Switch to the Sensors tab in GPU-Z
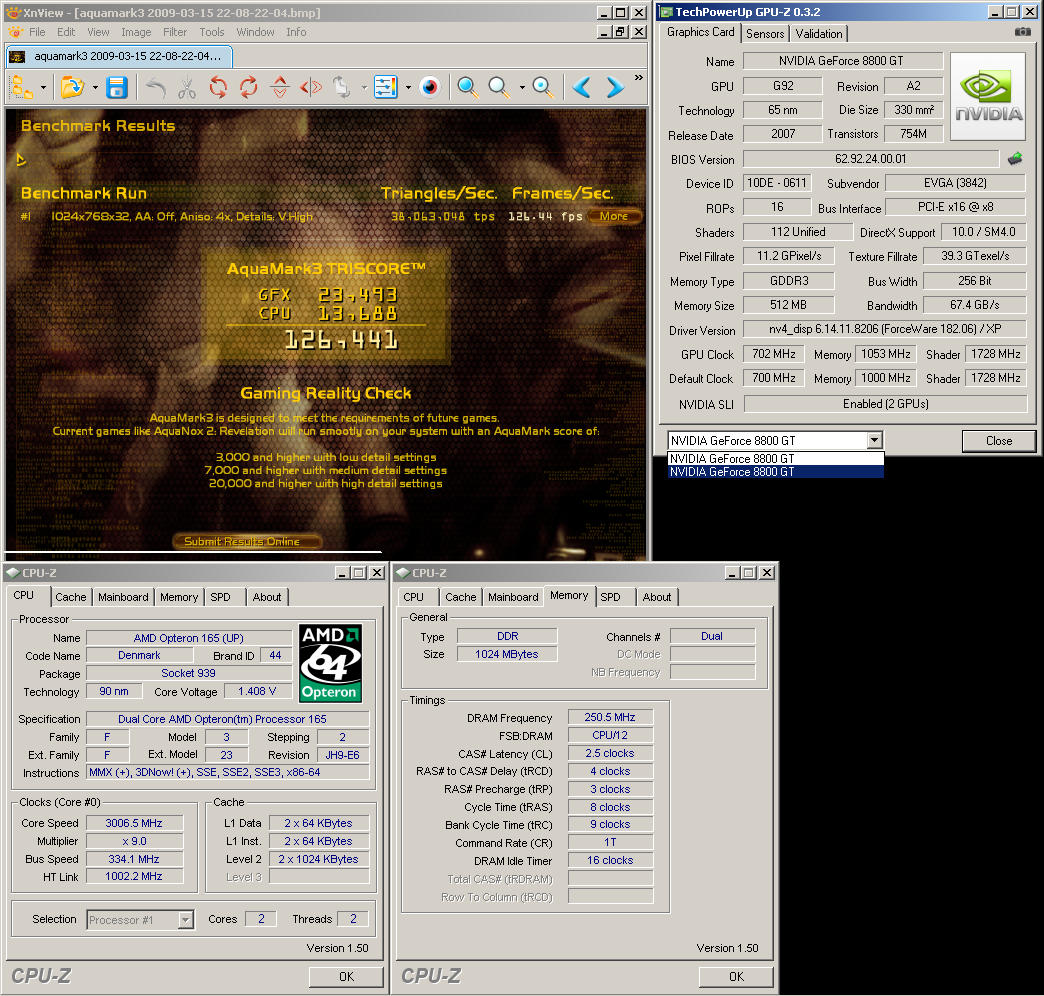The height and width of the screenshot is (996, 1044). coord(765,33)
